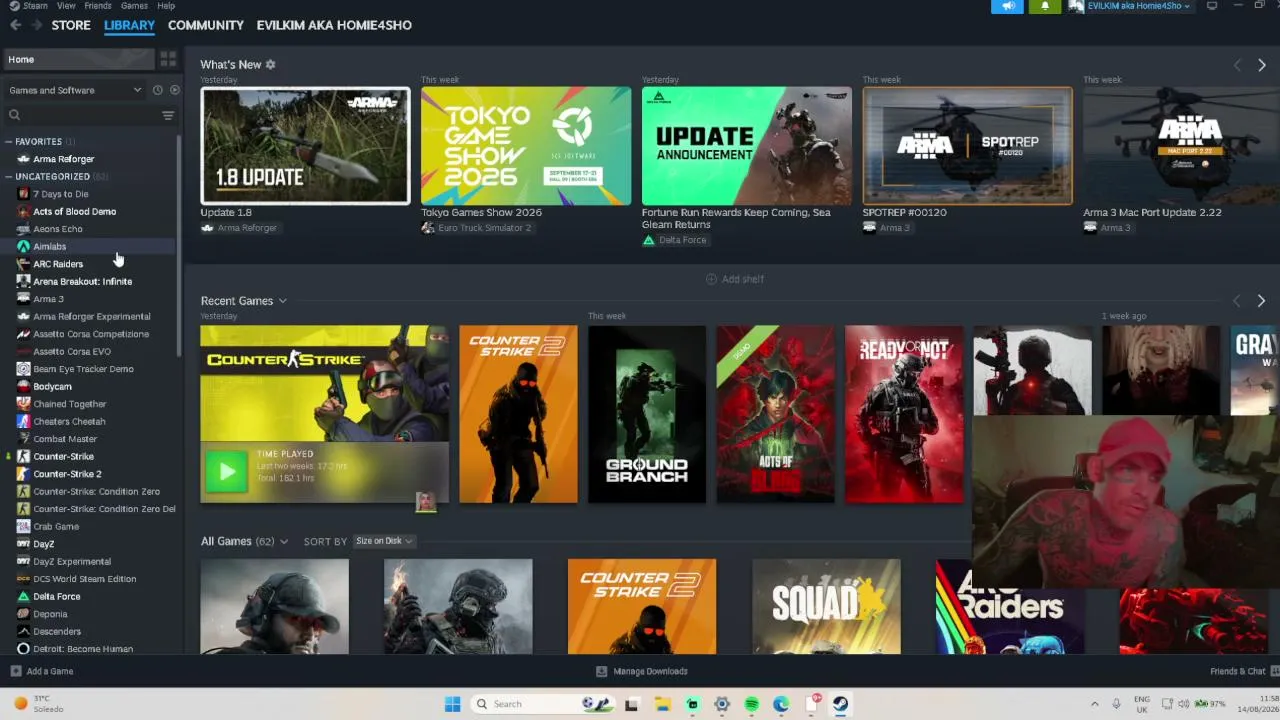This screenshot has height=720, width=1280.
Task: Open the Help menu
Action: pyautogui.click(x=166, y=6)
